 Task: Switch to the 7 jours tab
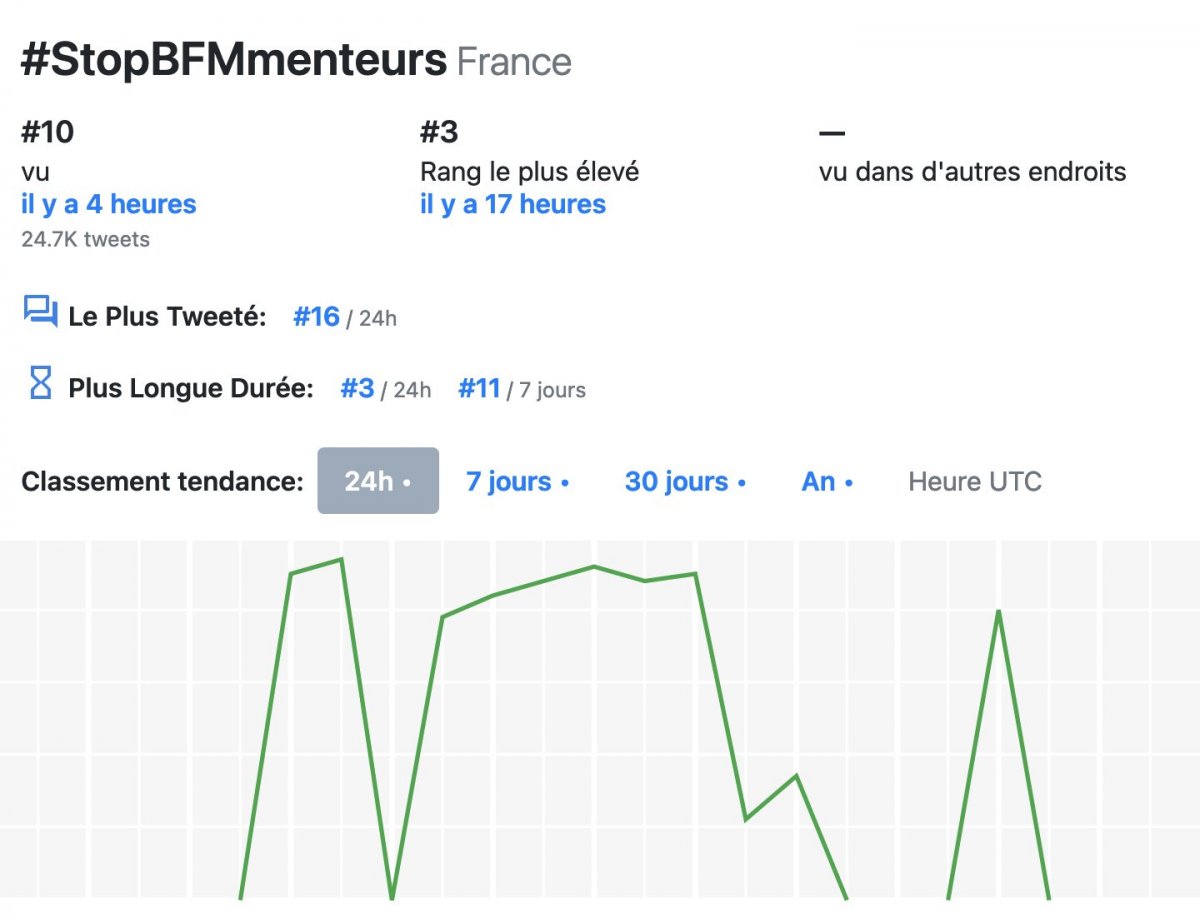point(517,481)
